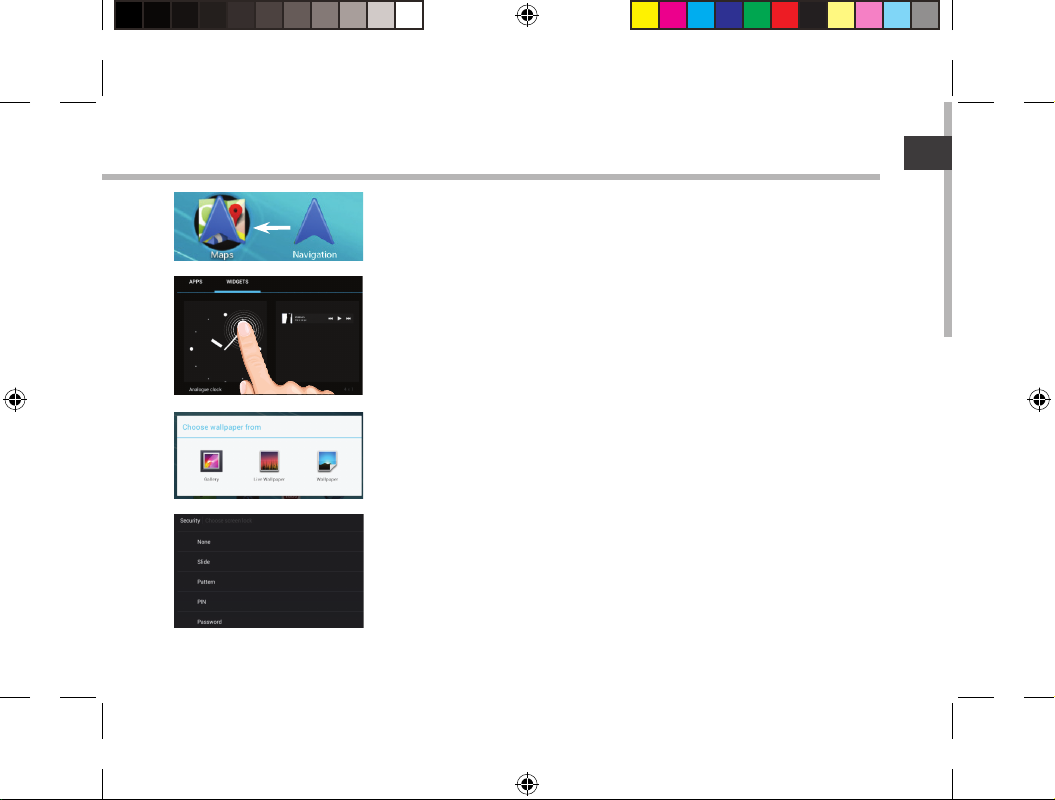
Task: Switch to the WIDGETS tab
Action: [239, 282]
